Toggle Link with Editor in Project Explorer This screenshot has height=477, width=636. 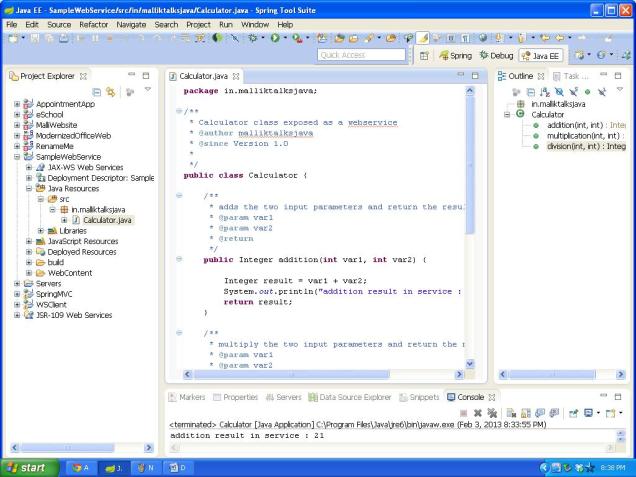111,91
